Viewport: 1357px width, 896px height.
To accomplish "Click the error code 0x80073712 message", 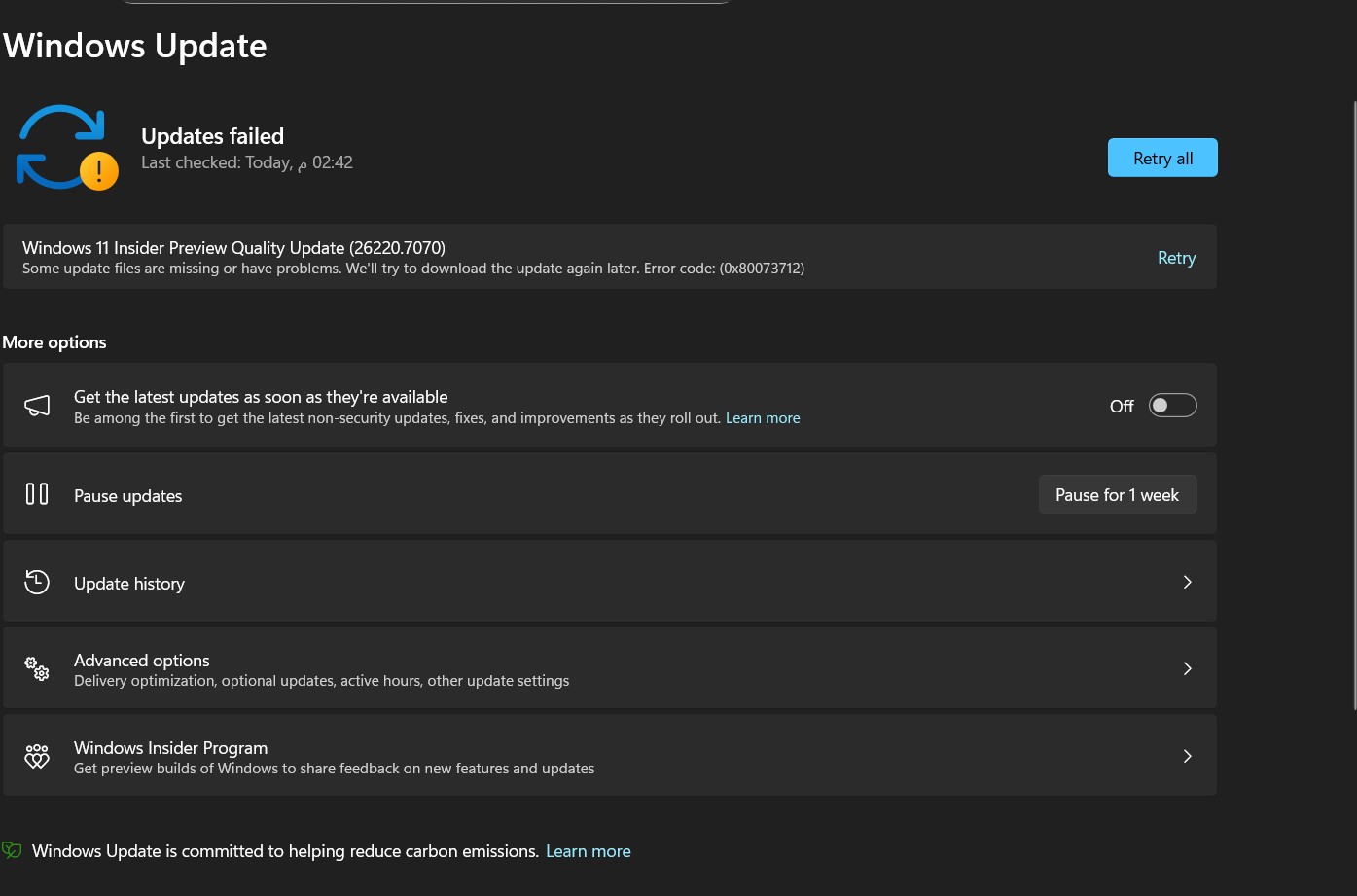I will 413,269.
